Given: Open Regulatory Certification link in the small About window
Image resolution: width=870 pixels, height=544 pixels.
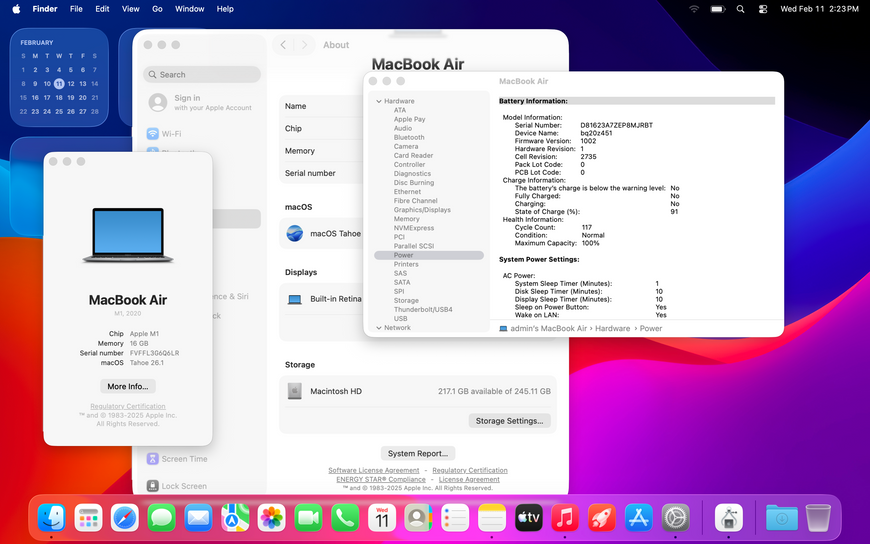Looking at the screenshot, I should (128, 406).
